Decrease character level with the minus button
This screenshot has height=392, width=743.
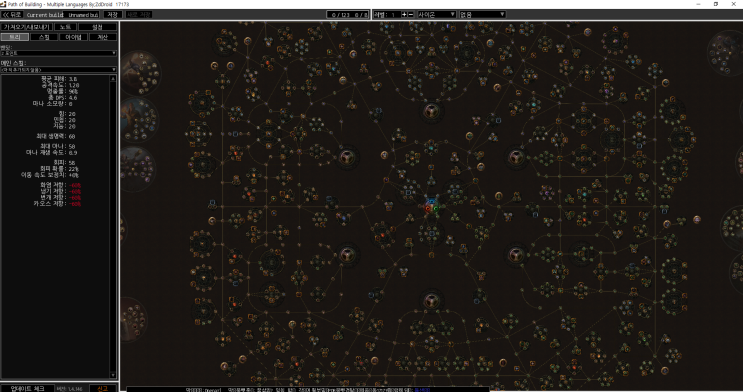[x=411, y=15]
